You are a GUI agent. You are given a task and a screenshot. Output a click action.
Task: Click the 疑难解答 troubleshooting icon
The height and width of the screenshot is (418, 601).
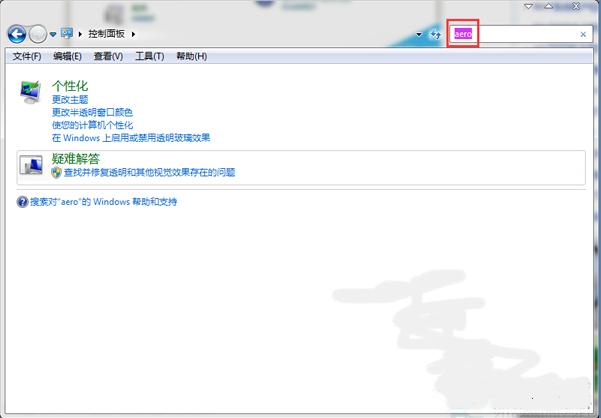click(x=31, y=164)
